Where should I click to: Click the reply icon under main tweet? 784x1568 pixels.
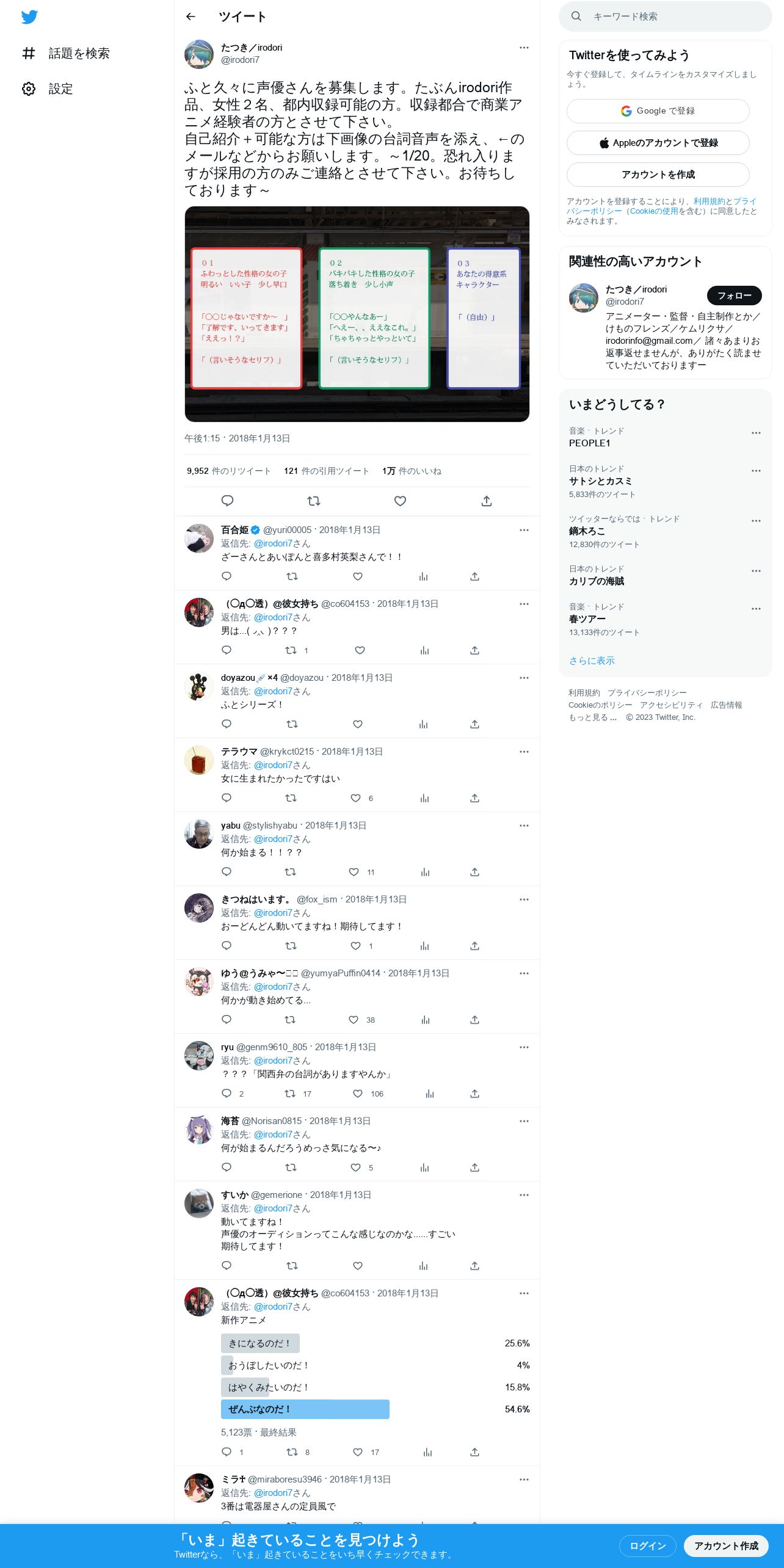pyautogui.click(x=227, y=501)
